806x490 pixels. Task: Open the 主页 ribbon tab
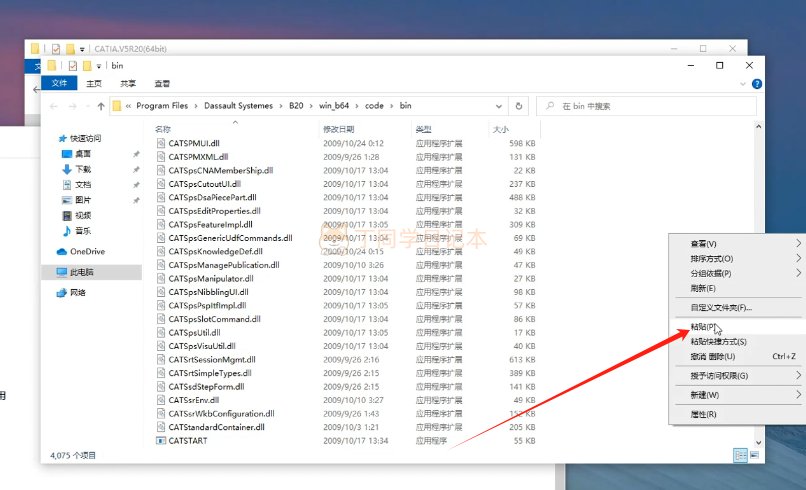pyautogui.click(x=94, y=83)
